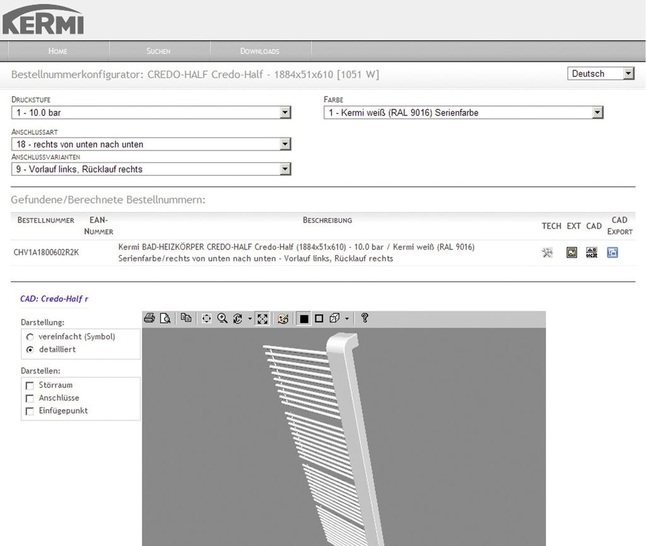Open the Farbe dropdown

(463, 112)
